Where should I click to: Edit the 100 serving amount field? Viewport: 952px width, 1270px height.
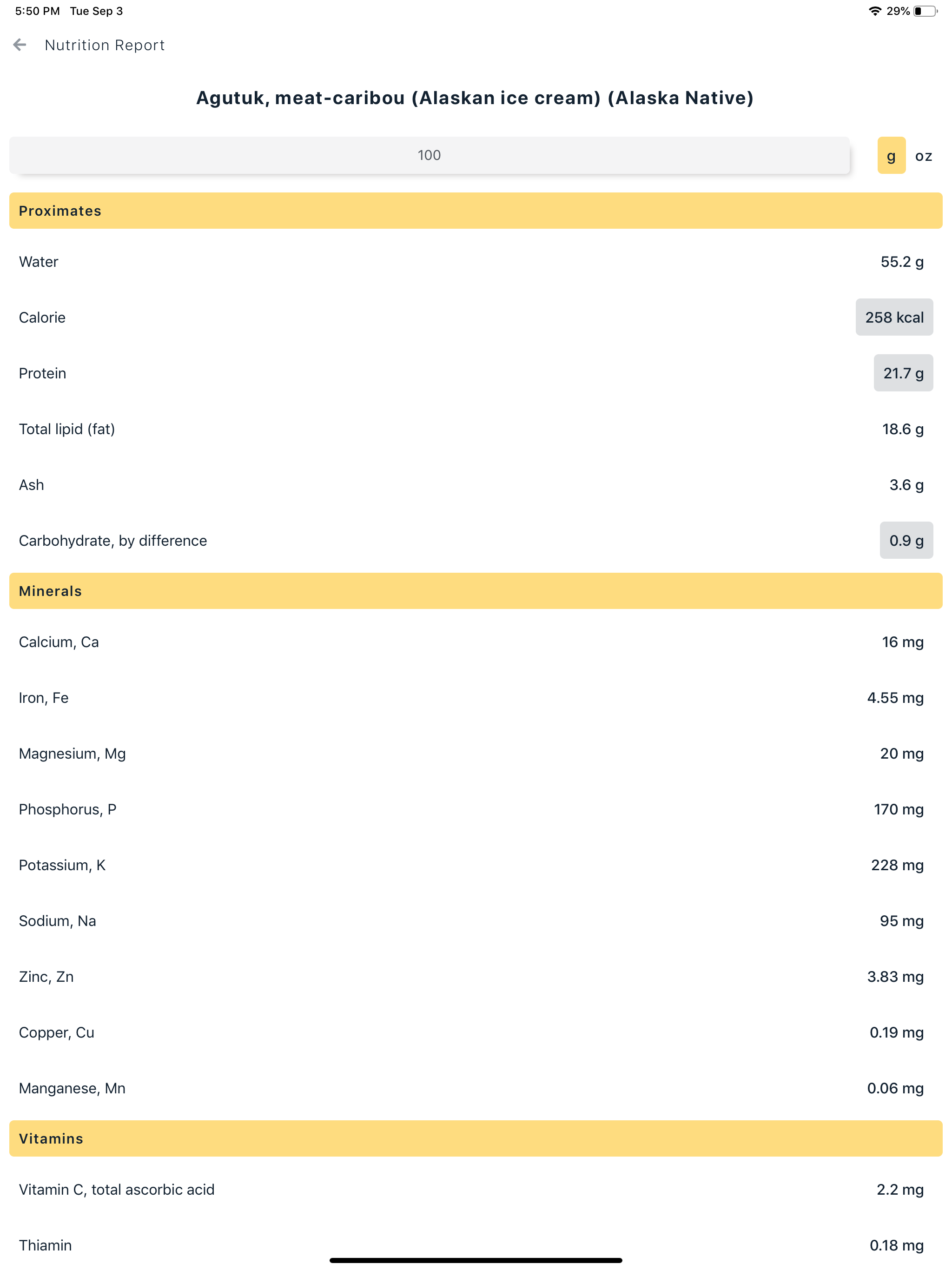(429, 155)
